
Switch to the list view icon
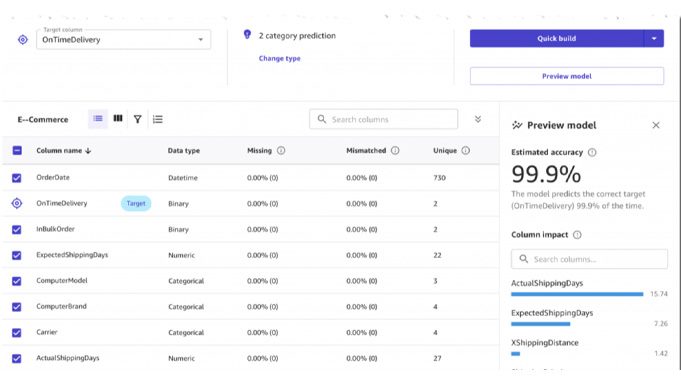tap(98, 119)
